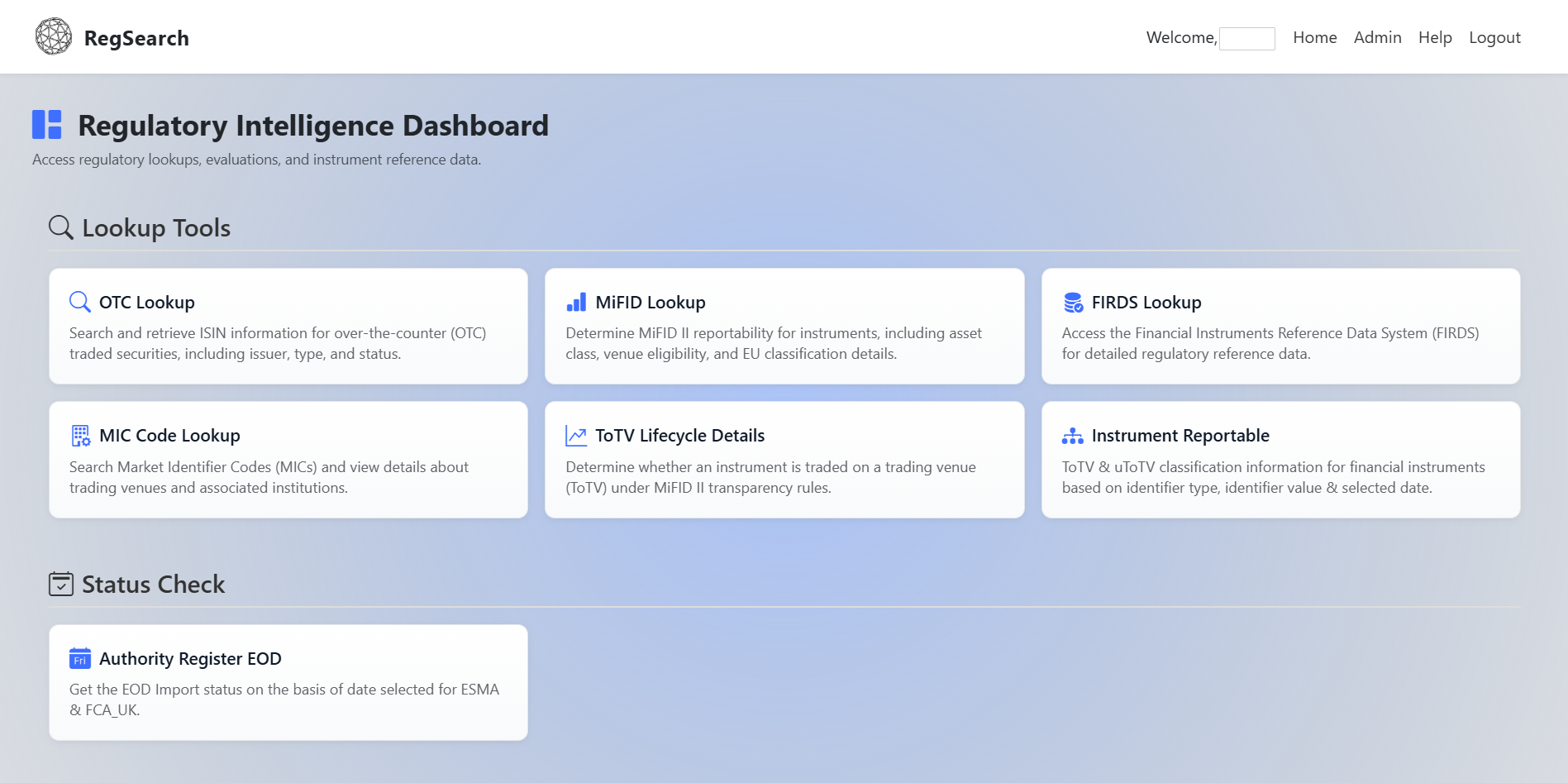Click the EOD Import status description
This screenshot has width=1568, height=783.
(284, 699)
